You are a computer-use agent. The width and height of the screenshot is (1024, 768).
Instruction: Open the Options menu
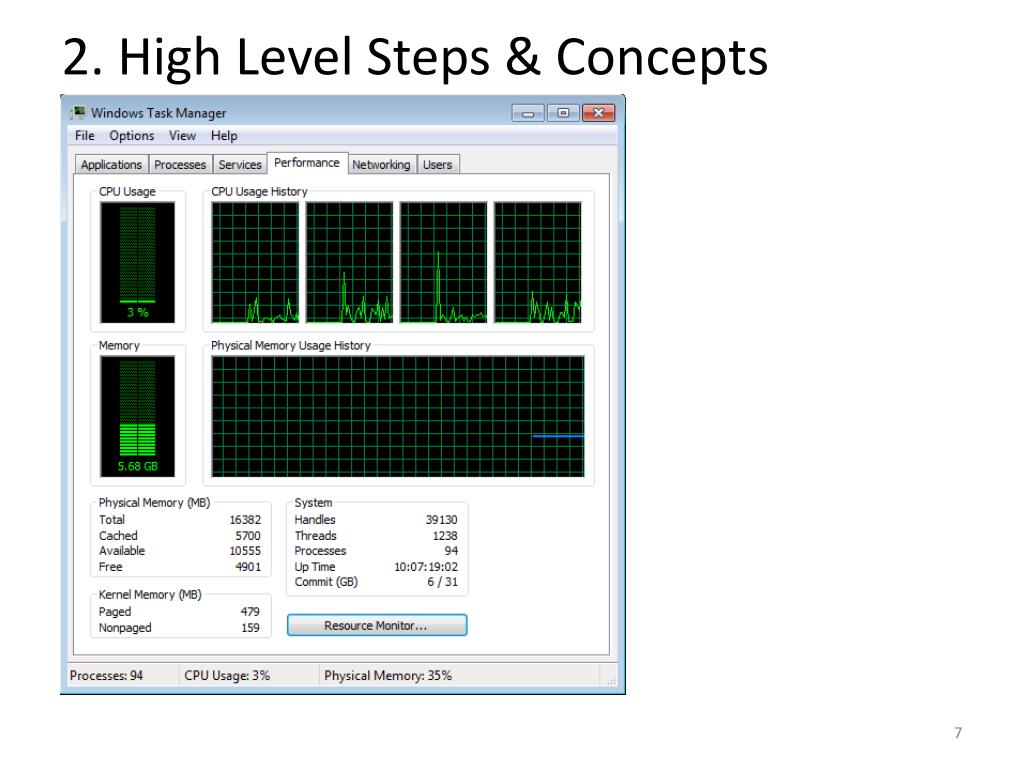pyautogui.click(x=132, y=136)
